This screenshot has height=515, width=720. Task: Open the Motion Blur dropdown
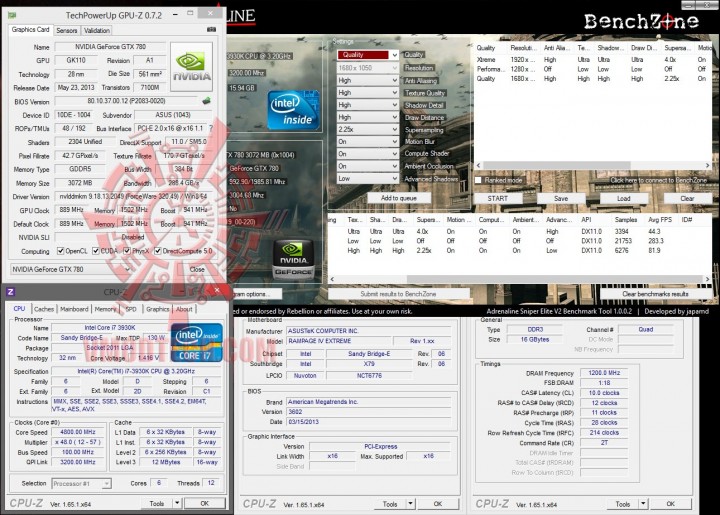[368, 142]
